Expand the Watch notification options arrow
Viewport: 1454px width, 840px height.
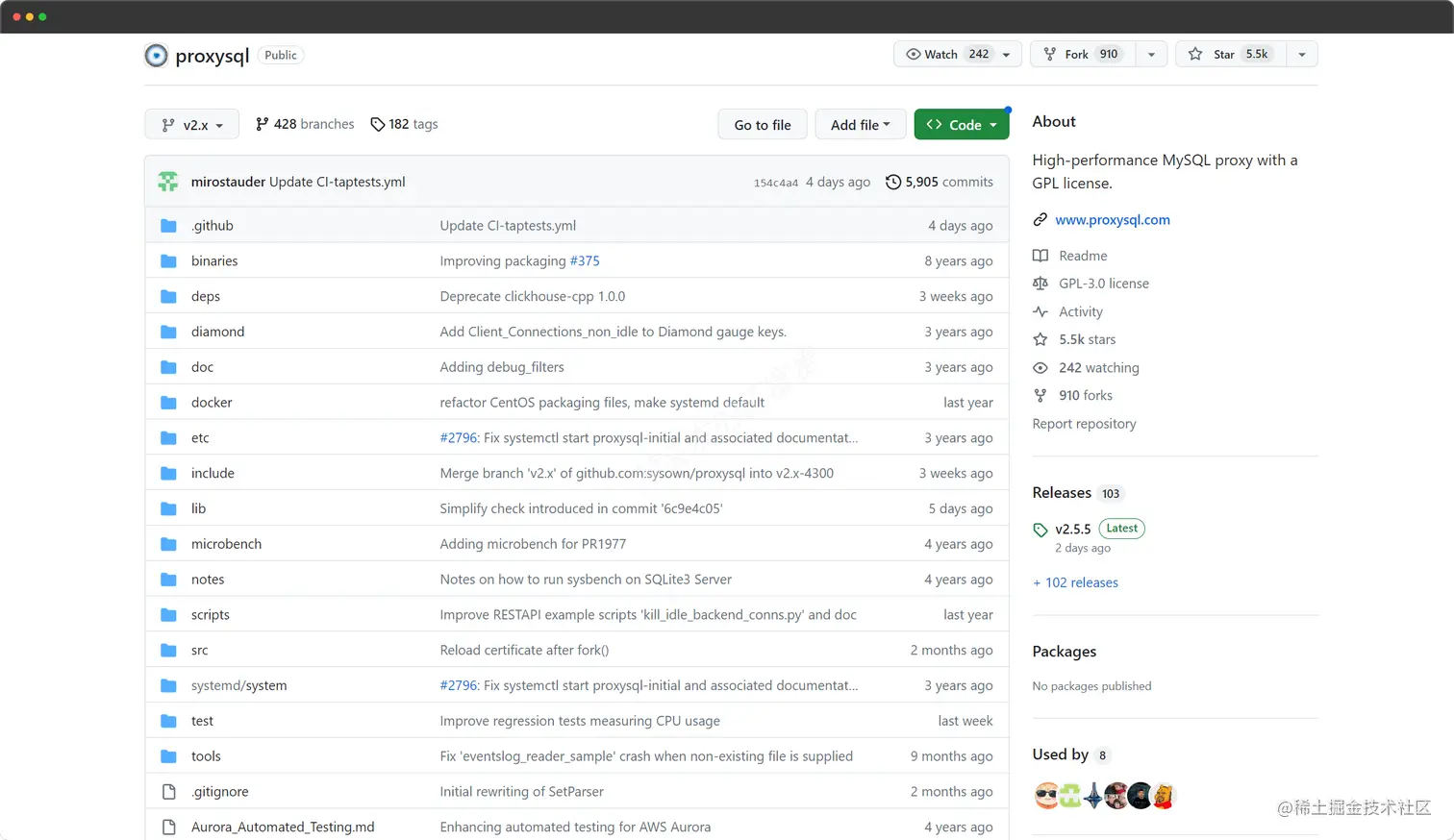point(1007,55)
